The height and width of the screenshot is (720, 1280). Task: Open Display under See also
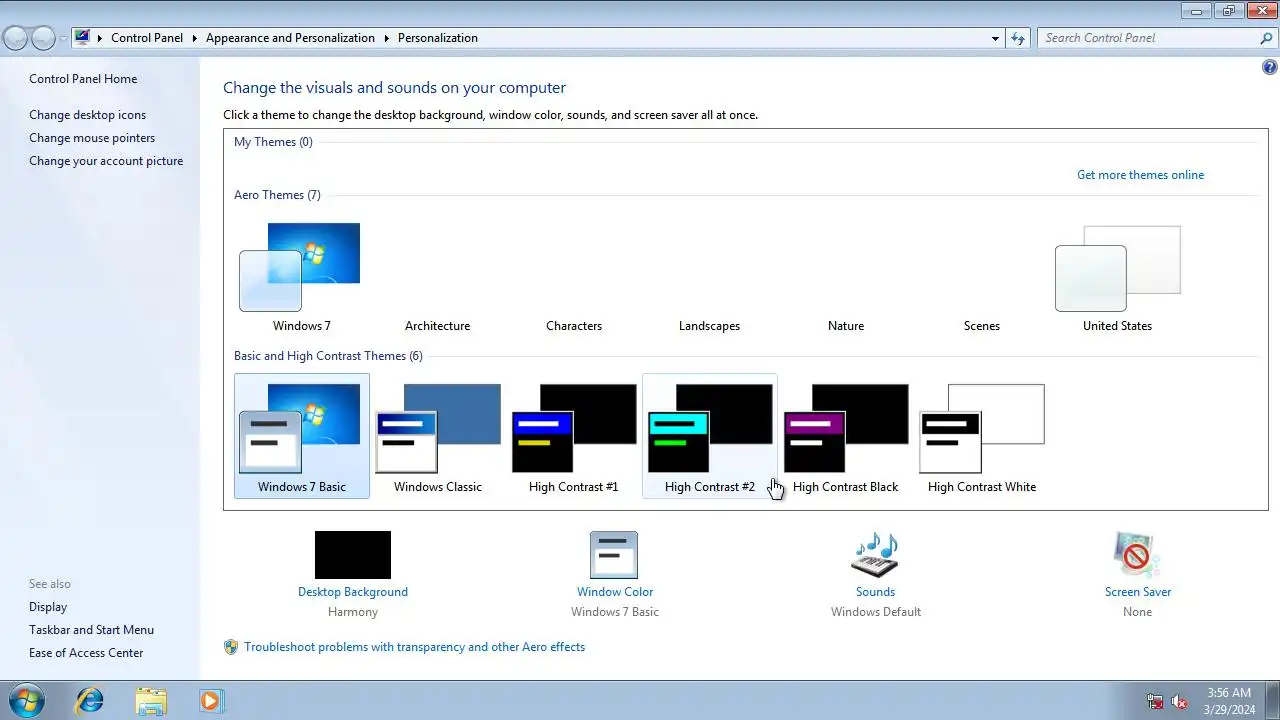[x=48, y=607]
